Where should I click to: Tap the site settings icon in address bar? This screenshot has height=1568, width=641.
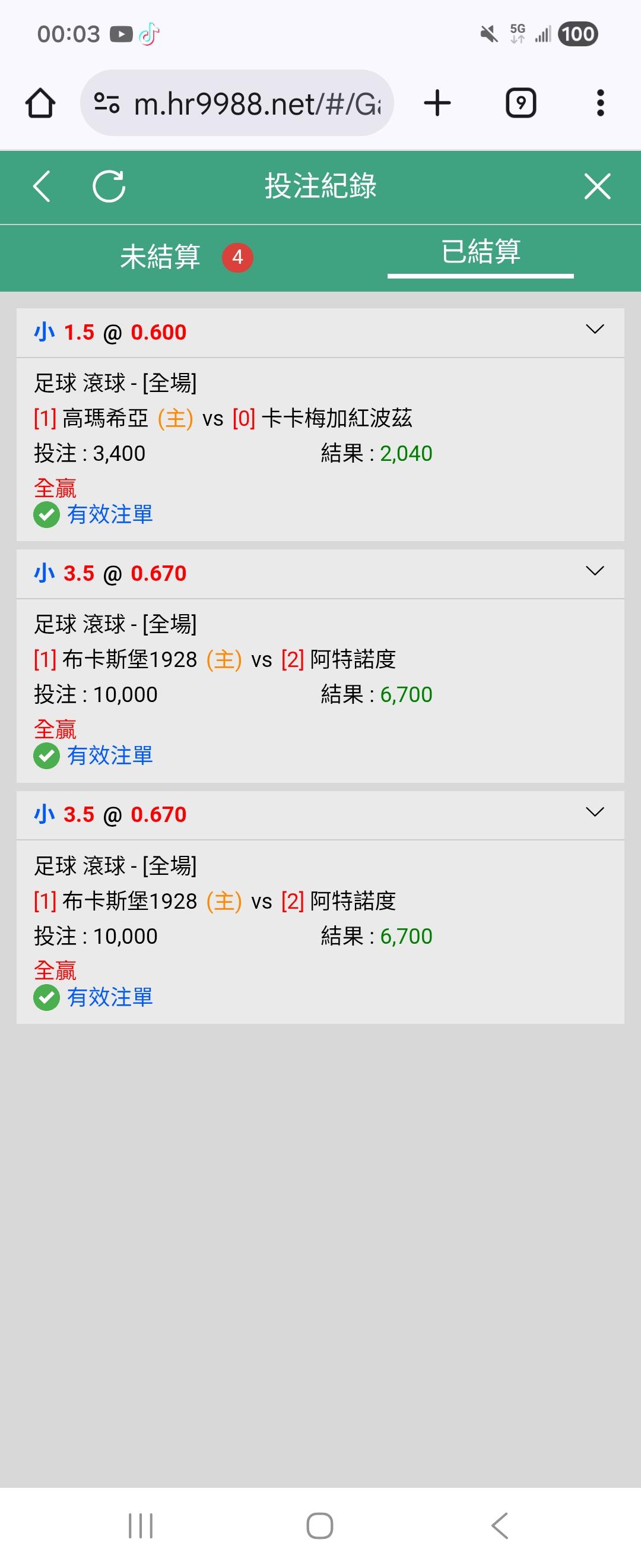[106, 103]
